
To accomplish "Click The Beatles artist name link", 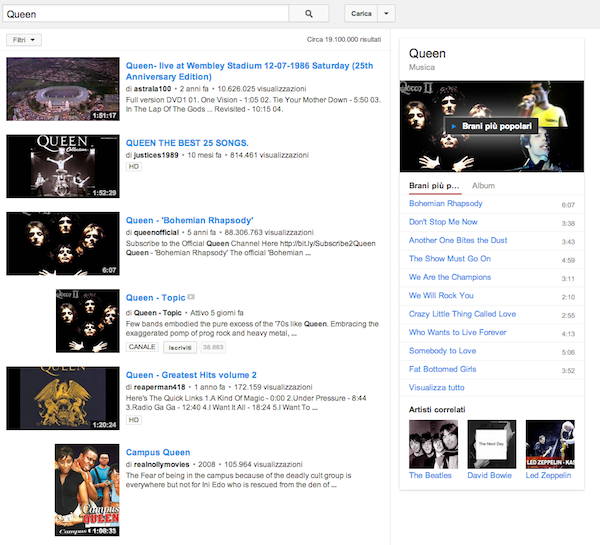I will (x=430, y=475).
